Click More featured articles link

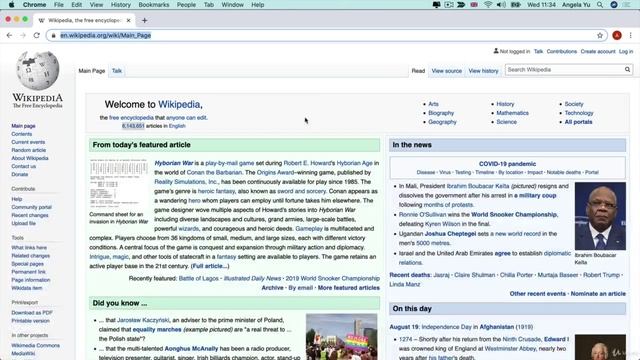[349, 288]
